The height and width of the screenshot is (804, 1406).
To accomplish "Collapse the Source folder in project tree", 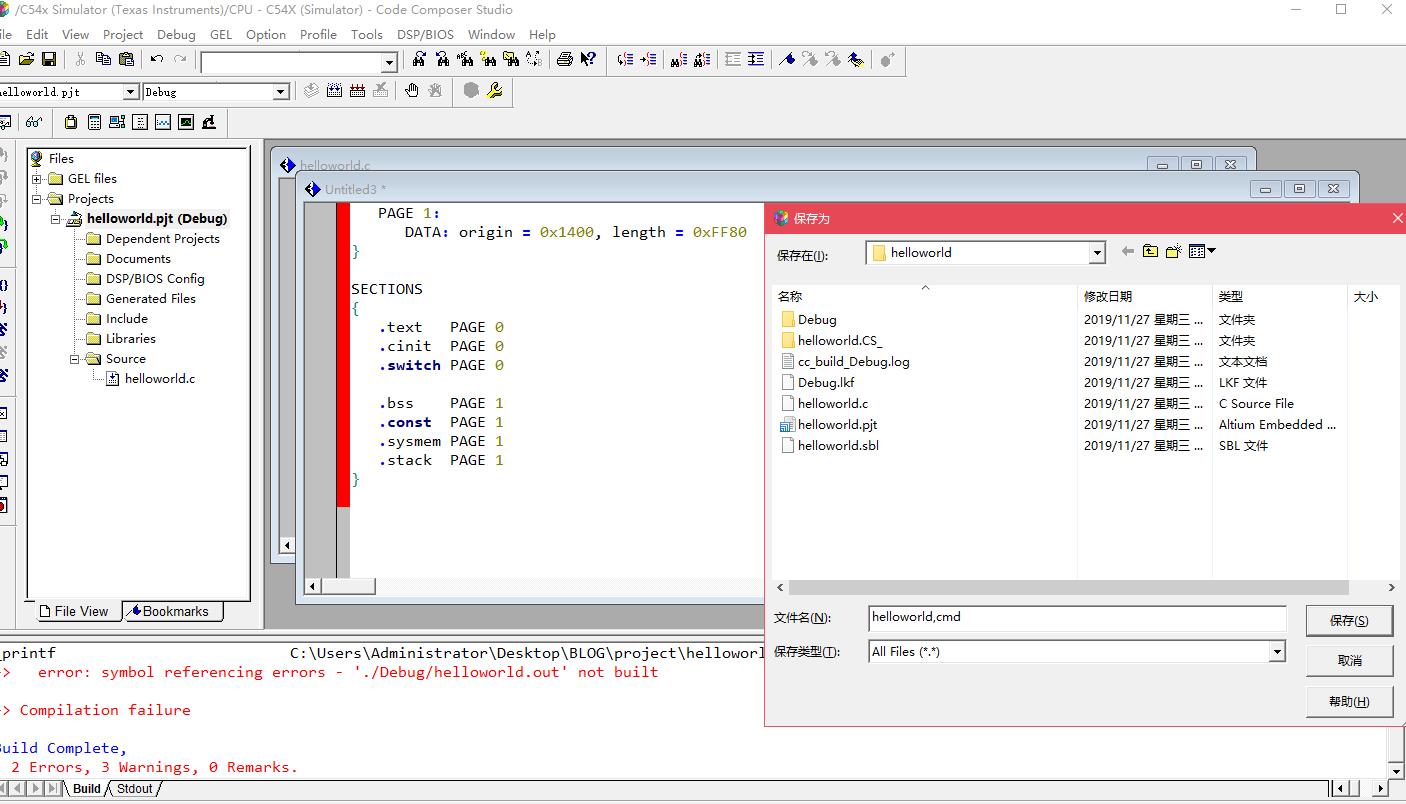I will 75,359.
